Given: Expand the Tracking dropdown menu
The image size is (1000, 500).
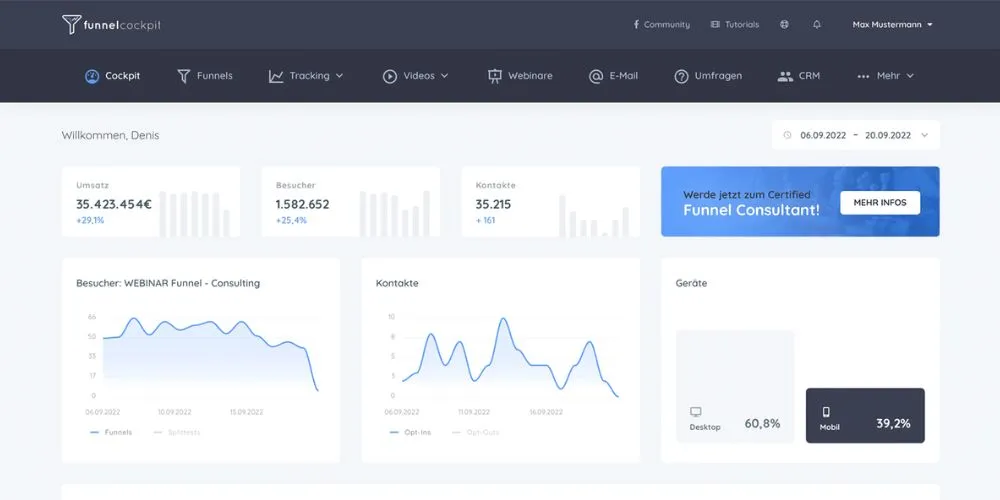Looking at the screenshot, I should click(306, 76).
